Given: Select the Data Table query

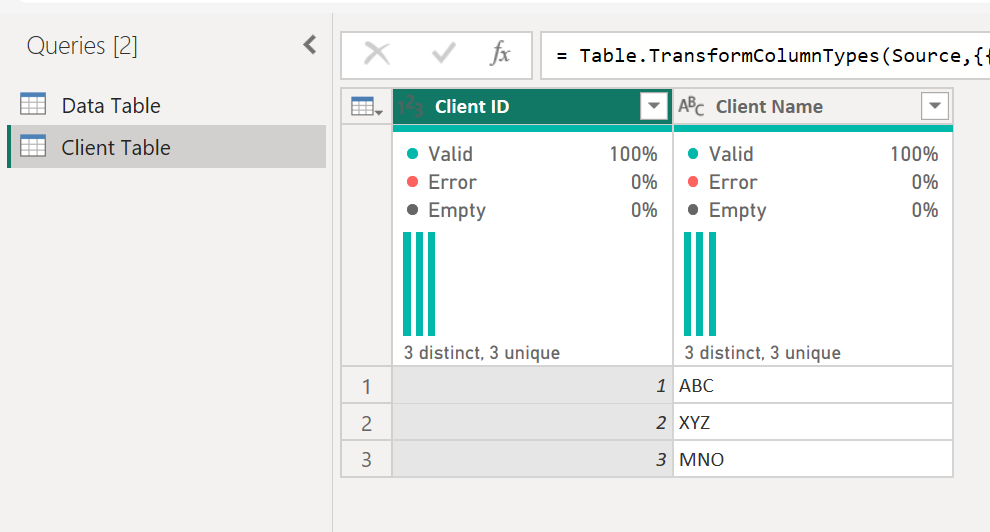Looking at the screenshot, I should (x=167, y=105).
